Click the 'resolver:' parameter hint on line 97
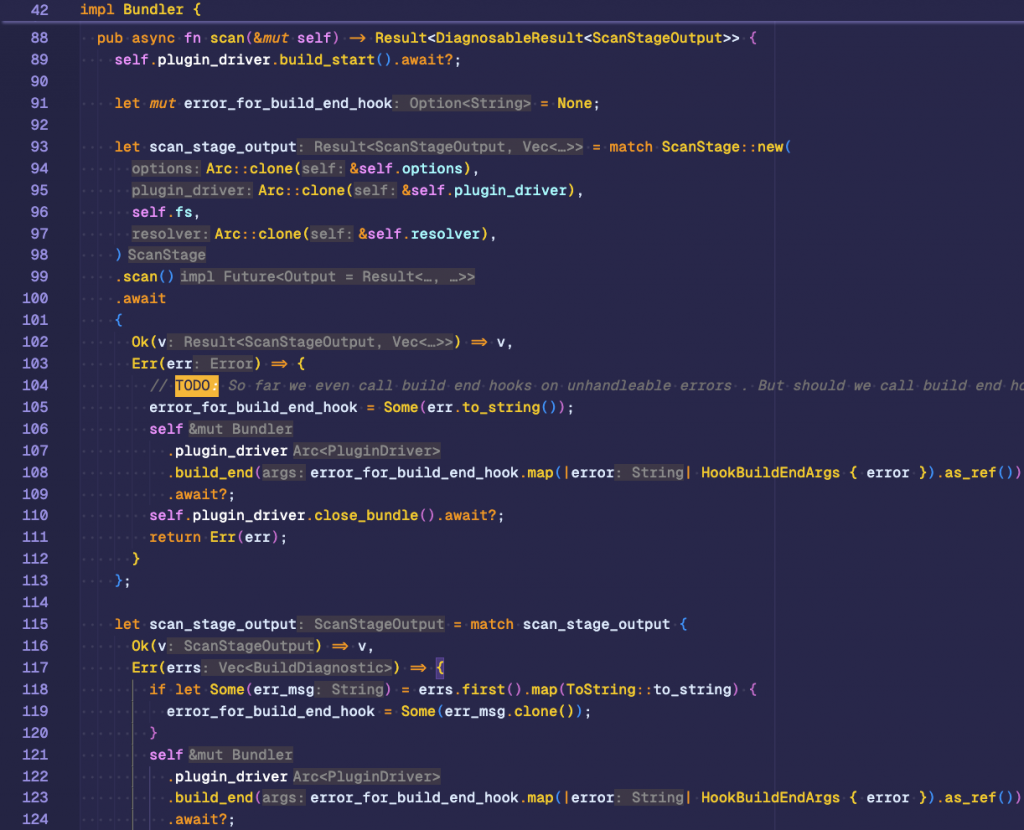 170,234
